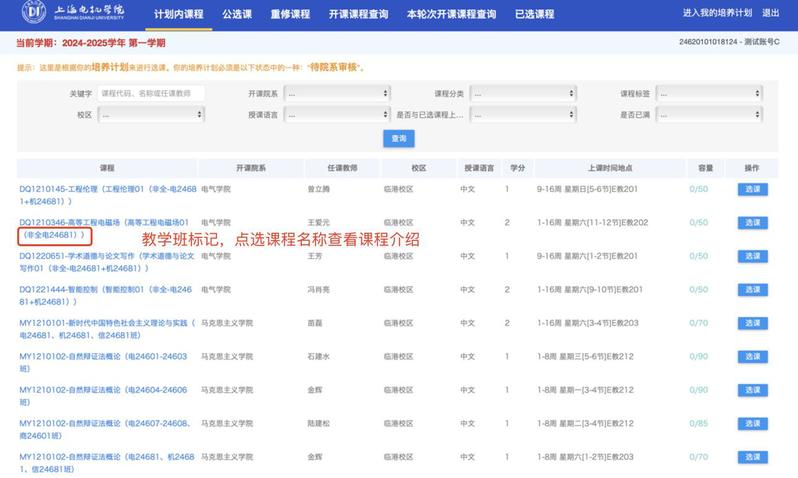Open the MY1210101 新时代中国特色社会主义 course link
798x478 pixels.
pos(104,323)
